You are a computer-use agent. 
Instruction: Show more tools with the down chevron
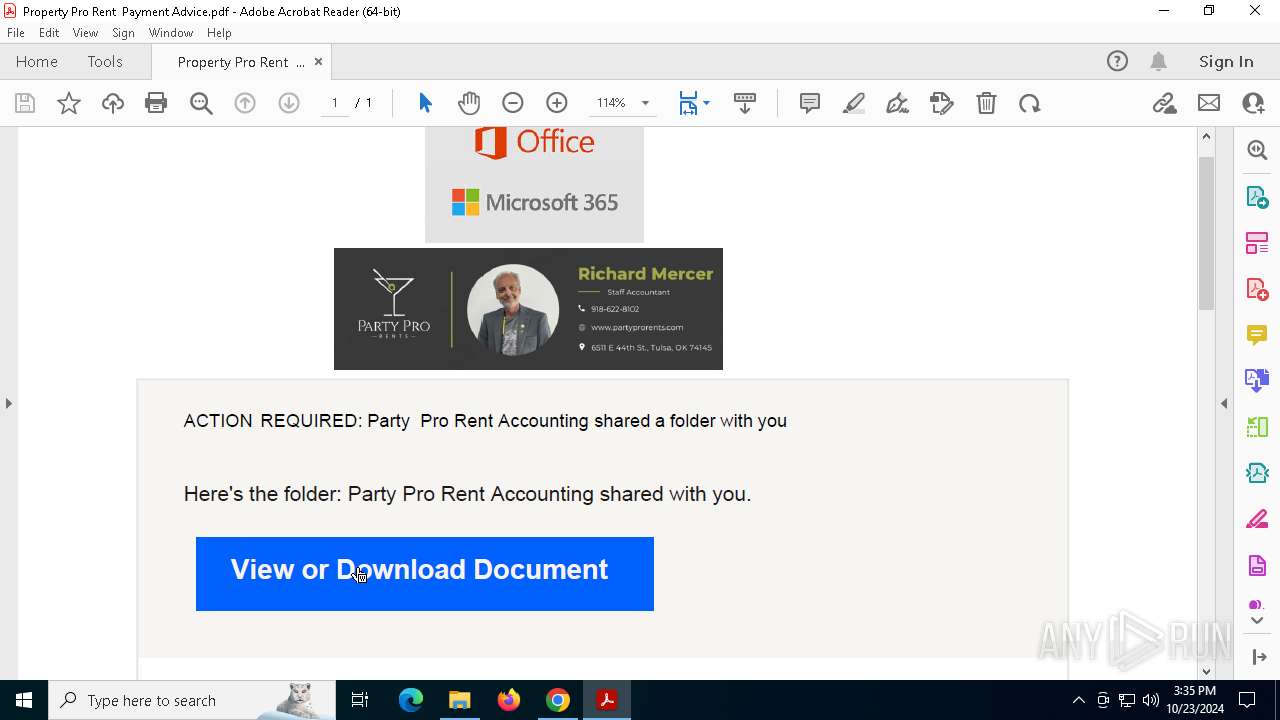pos(1257,621)
